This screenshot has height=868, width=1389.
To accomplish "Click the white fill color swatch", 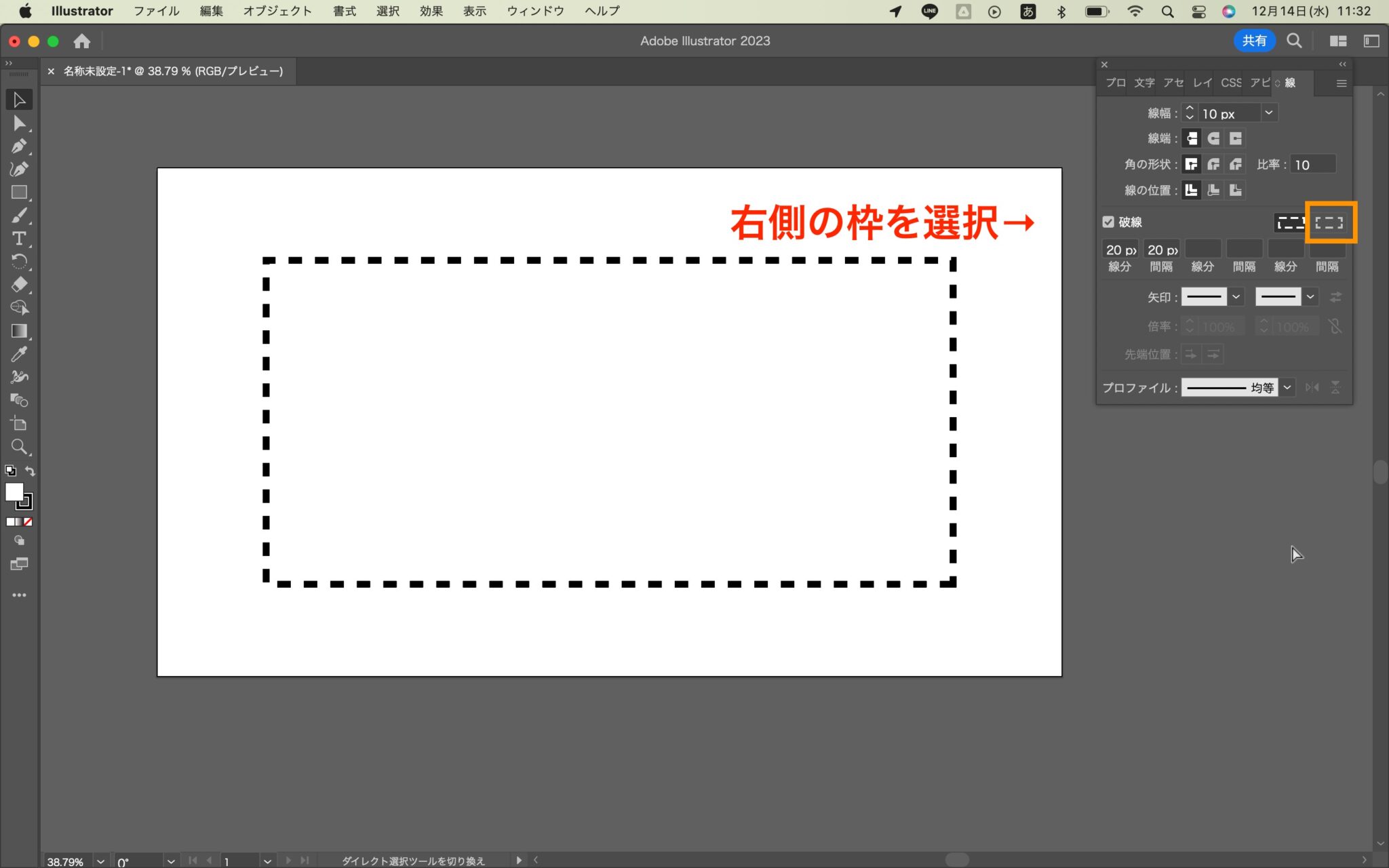I will click(14, 492).
